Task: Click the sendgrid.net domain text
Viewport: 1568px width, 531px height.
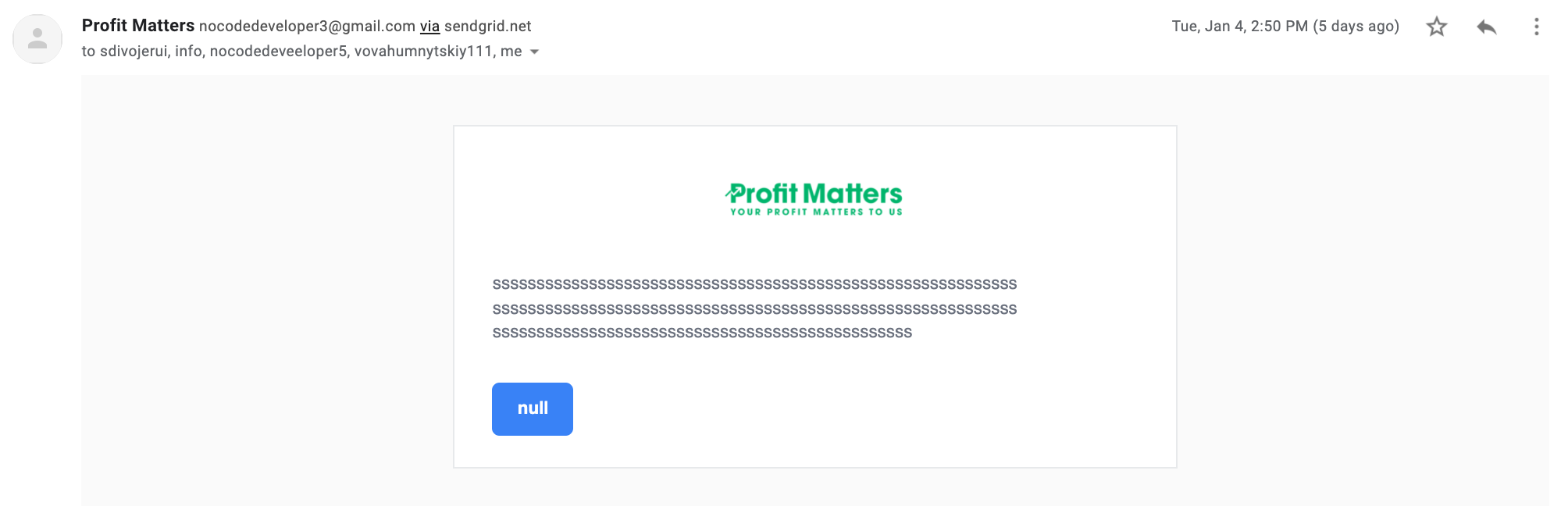Action: click(487, 27)
